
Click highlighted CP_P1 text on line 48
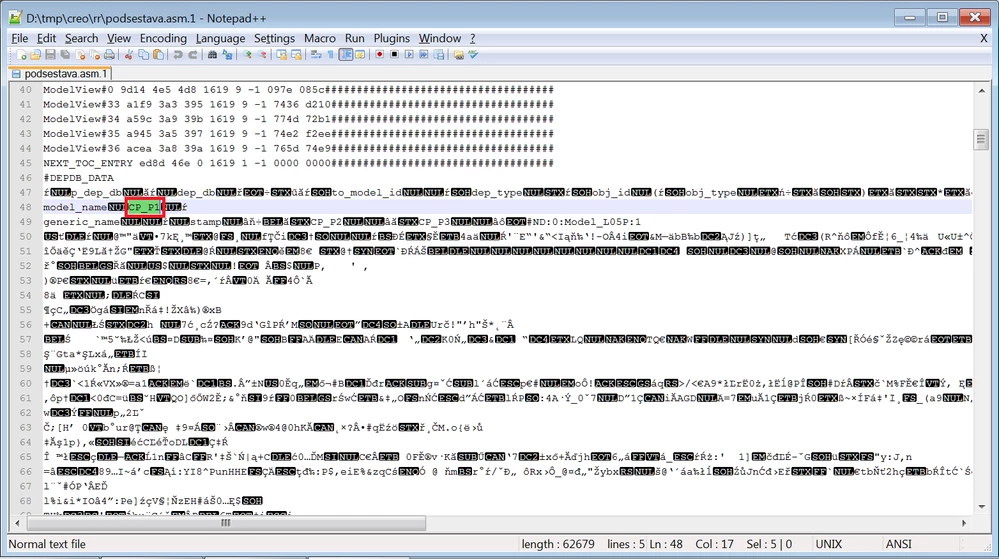click(x=144, y=207)
